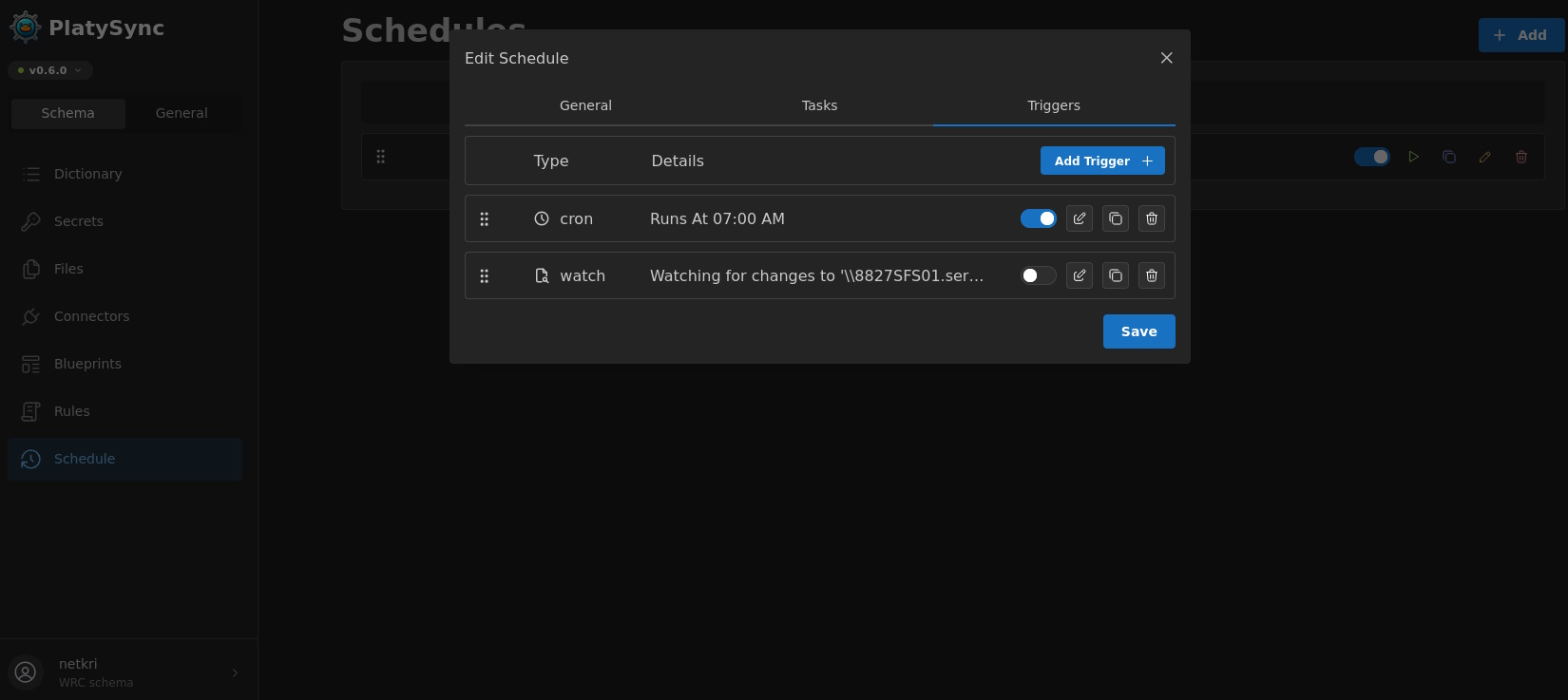The height and width of the screenshot is (700, 1568).
Task: Click the Add Trigger button
Action: [1102, 161]
